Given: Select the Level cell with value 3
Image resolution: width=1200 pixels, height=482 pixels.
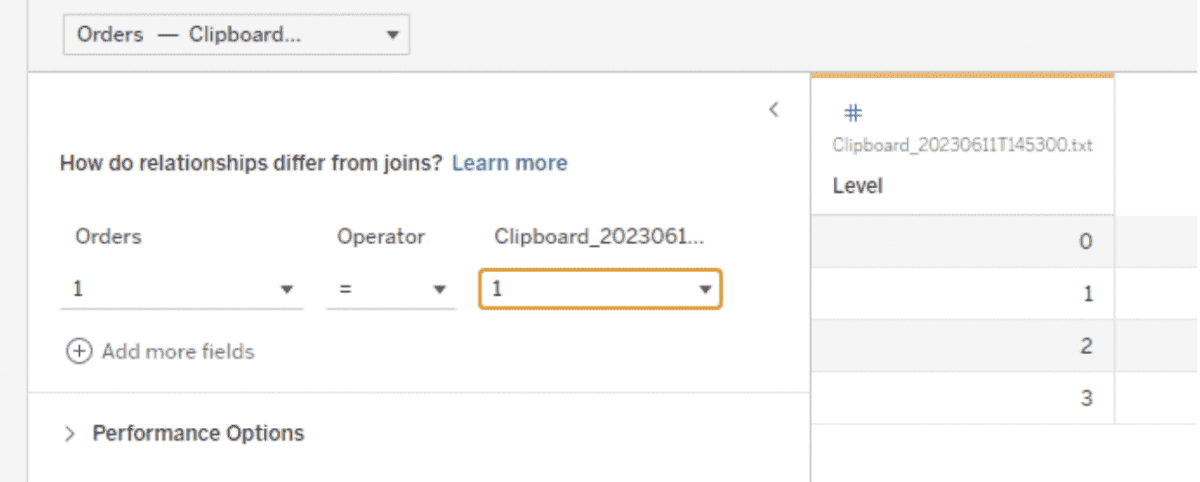Looking at the screenshot, I should [962, 398].
